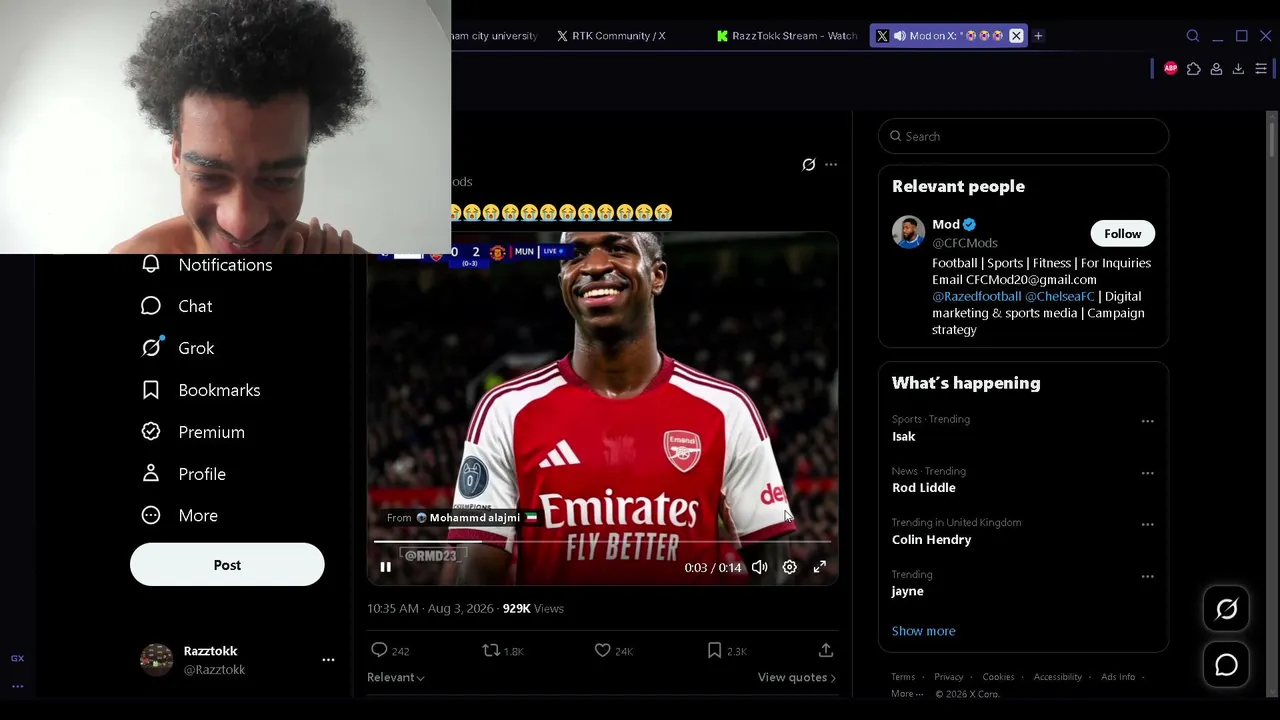Open the Terms footer link
This screenshot has height=720, width=1280.
[x=903, y=677]
